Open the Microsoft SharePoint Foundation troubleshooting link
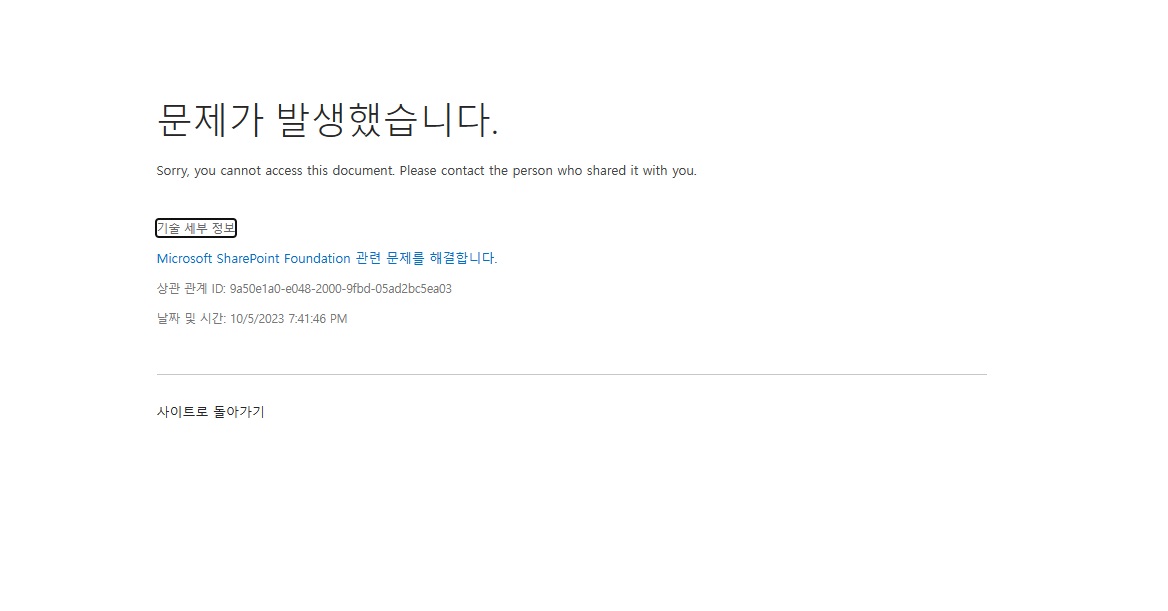The width and height of the screenshot is (1168, 611). coord(327,259)
